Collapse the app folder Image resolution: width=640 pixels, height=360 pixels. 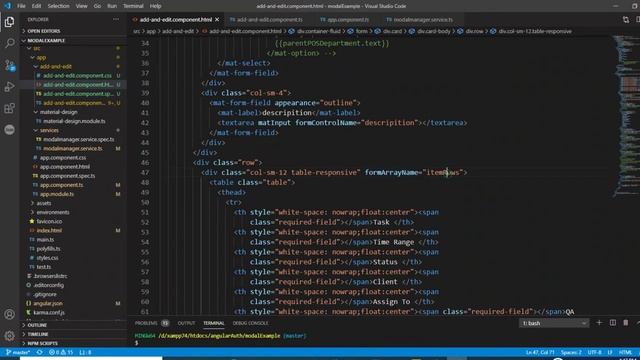tap(41, 58)
